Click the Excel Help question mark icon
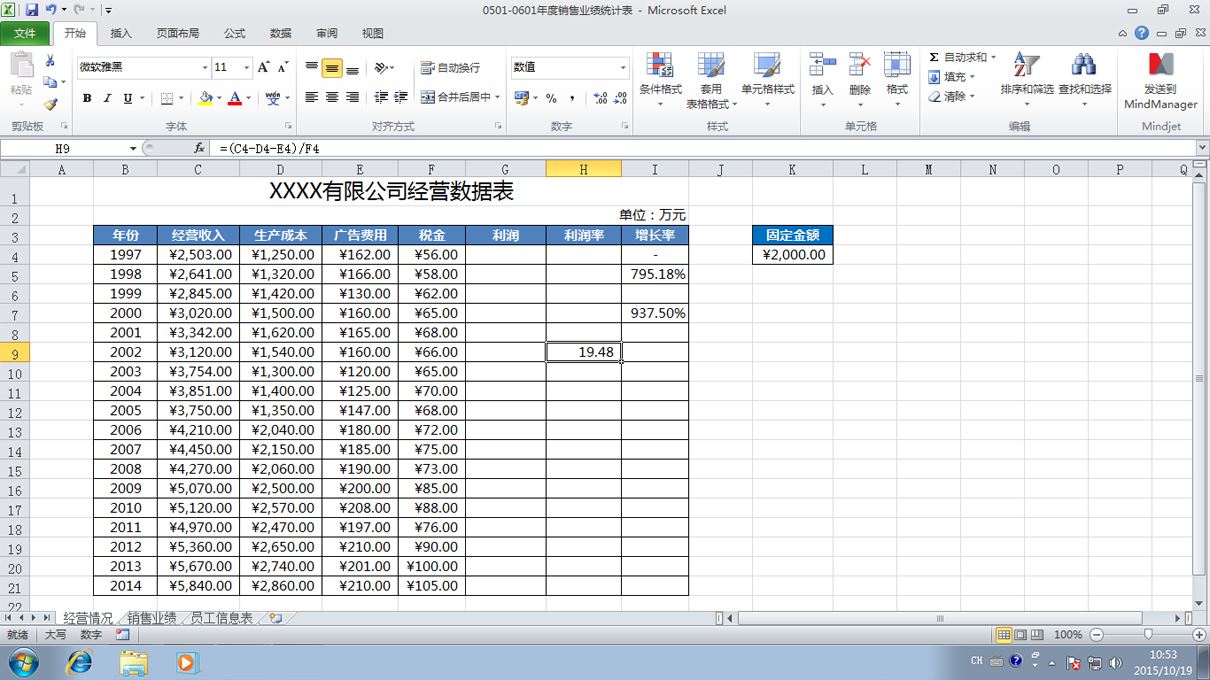This screenshot has height=680, width=1210. pos(1141,33)
